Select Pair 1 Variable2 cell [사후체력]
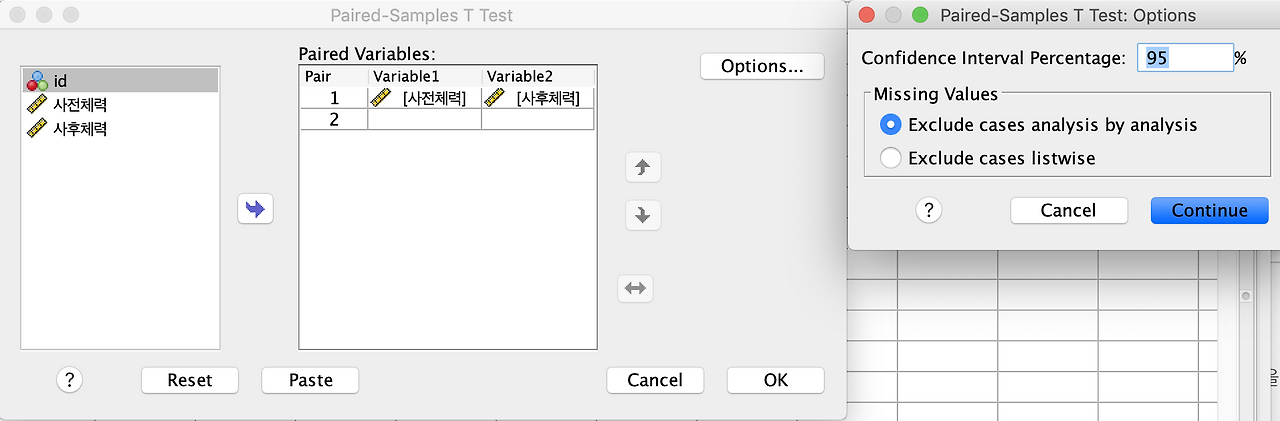 tap(538, 98)
